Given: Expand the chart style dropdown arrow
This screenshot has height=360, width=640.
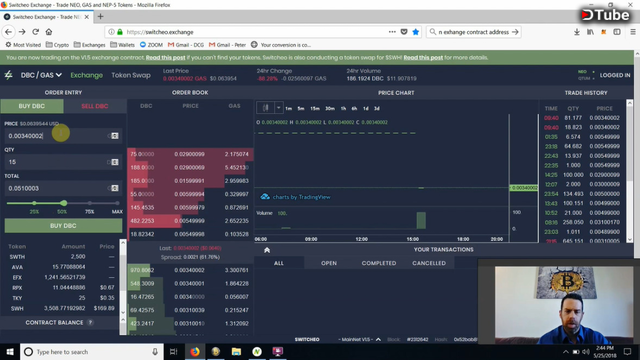Looking at the screenshot, I should (x=278, y=108).
